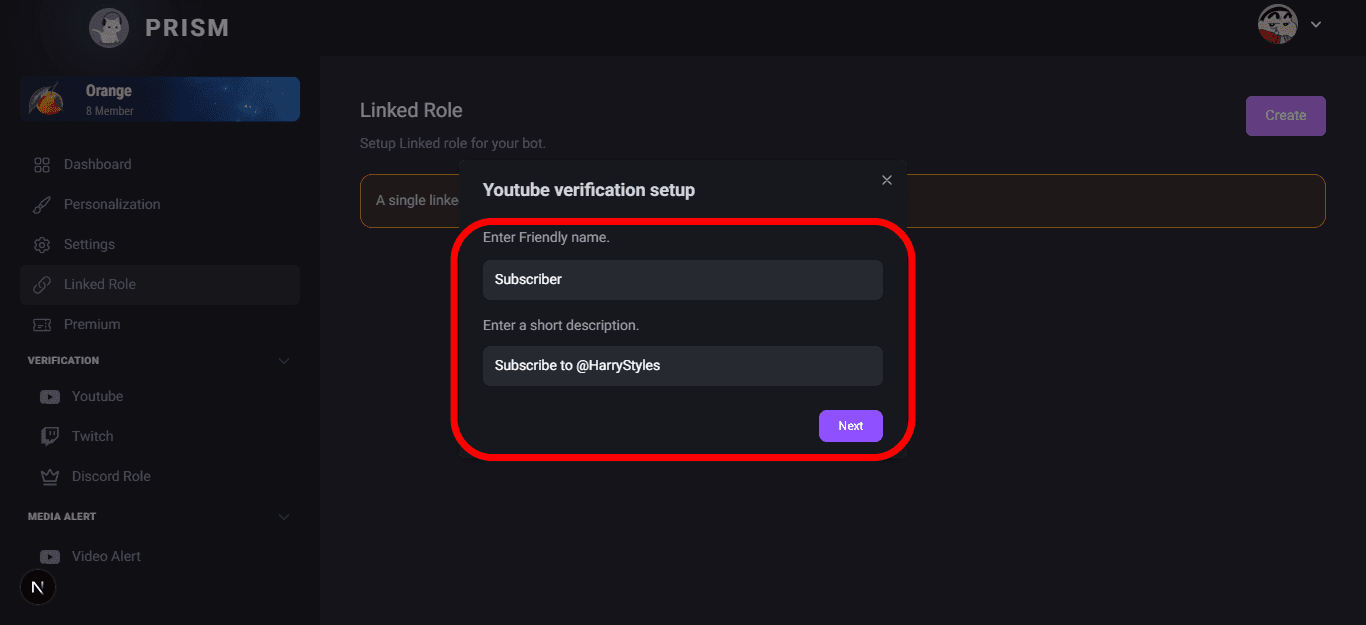Click the Premium ticket icon
The width and height of the screenshot is (1366, 625).
pyautogui.click(x=42, y=325)
